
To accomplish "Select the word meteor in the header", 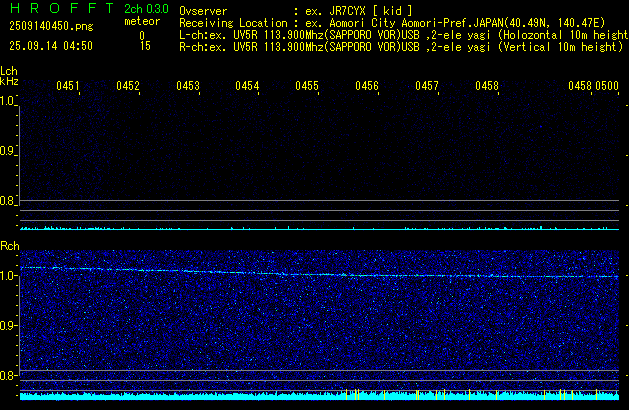I will click(142, 21).
